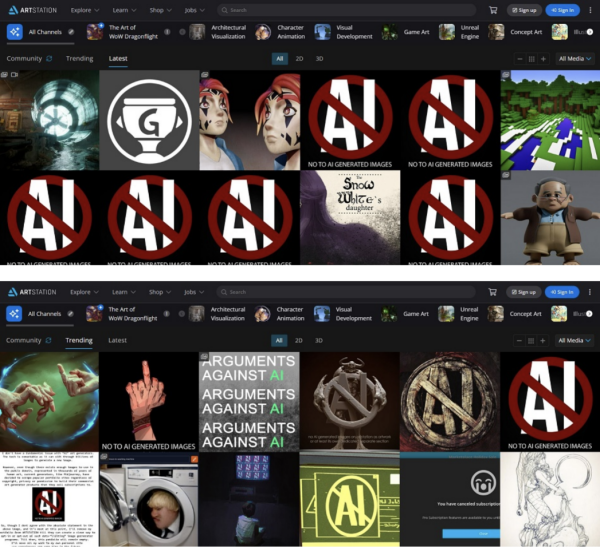Expand the Explore menu in the upper window
Viewport: 600px width, 547px height.
click(x=85, y=10)
